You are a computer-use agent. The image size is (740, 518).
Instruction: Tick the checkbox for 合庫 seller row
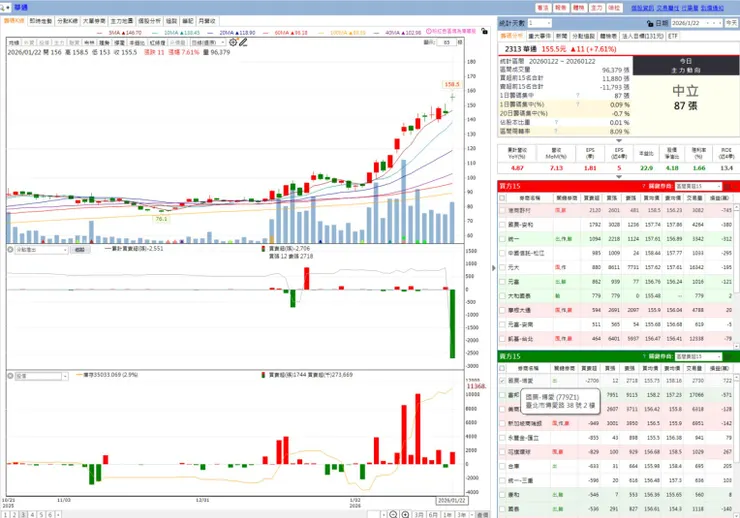[x=502, y=466]
